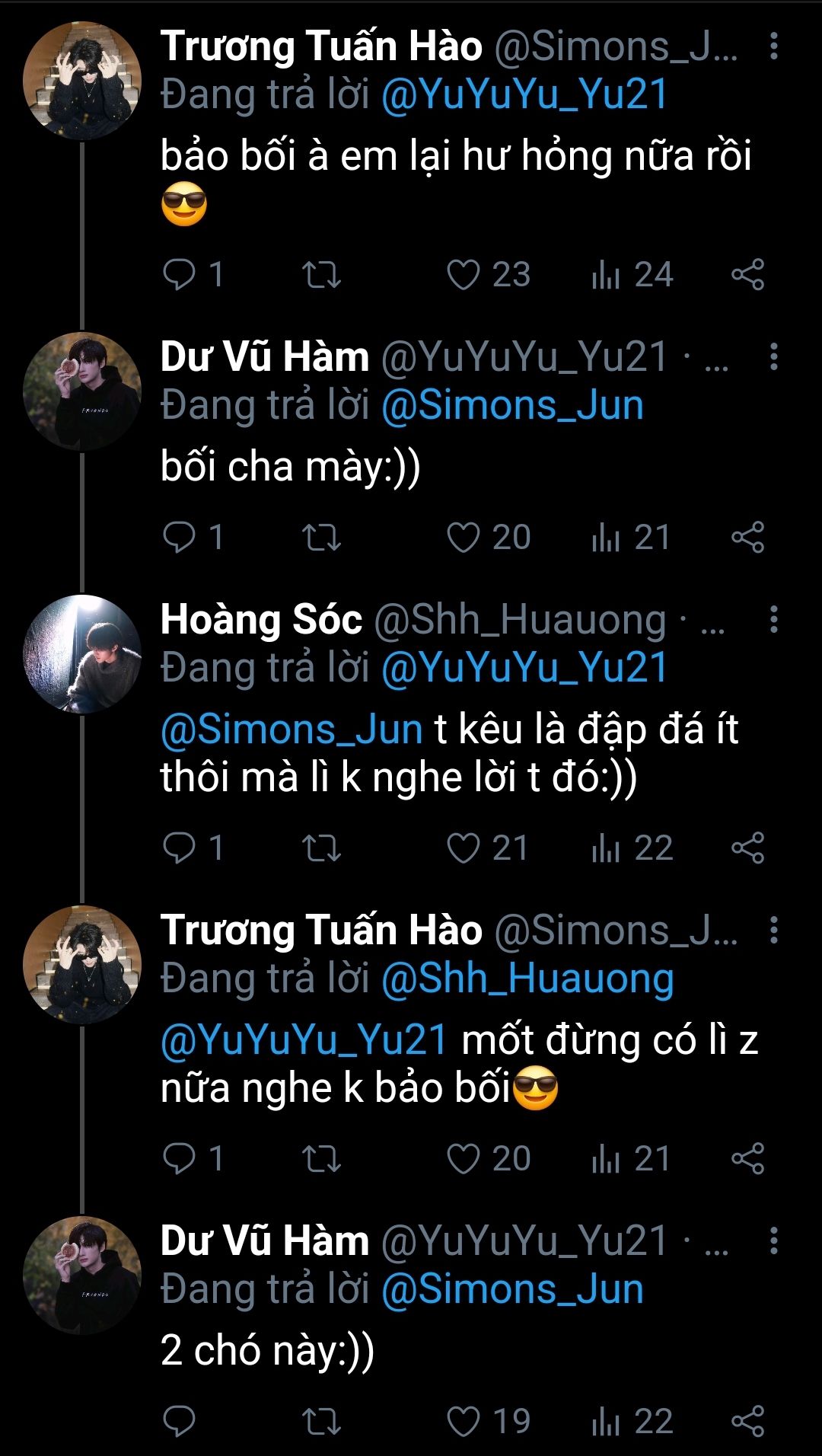Open more options on first Trương Tuấn Hào tweet
Image resolution: width=822 pixels, height=1456 pixels.
click(x=773, y=46)
